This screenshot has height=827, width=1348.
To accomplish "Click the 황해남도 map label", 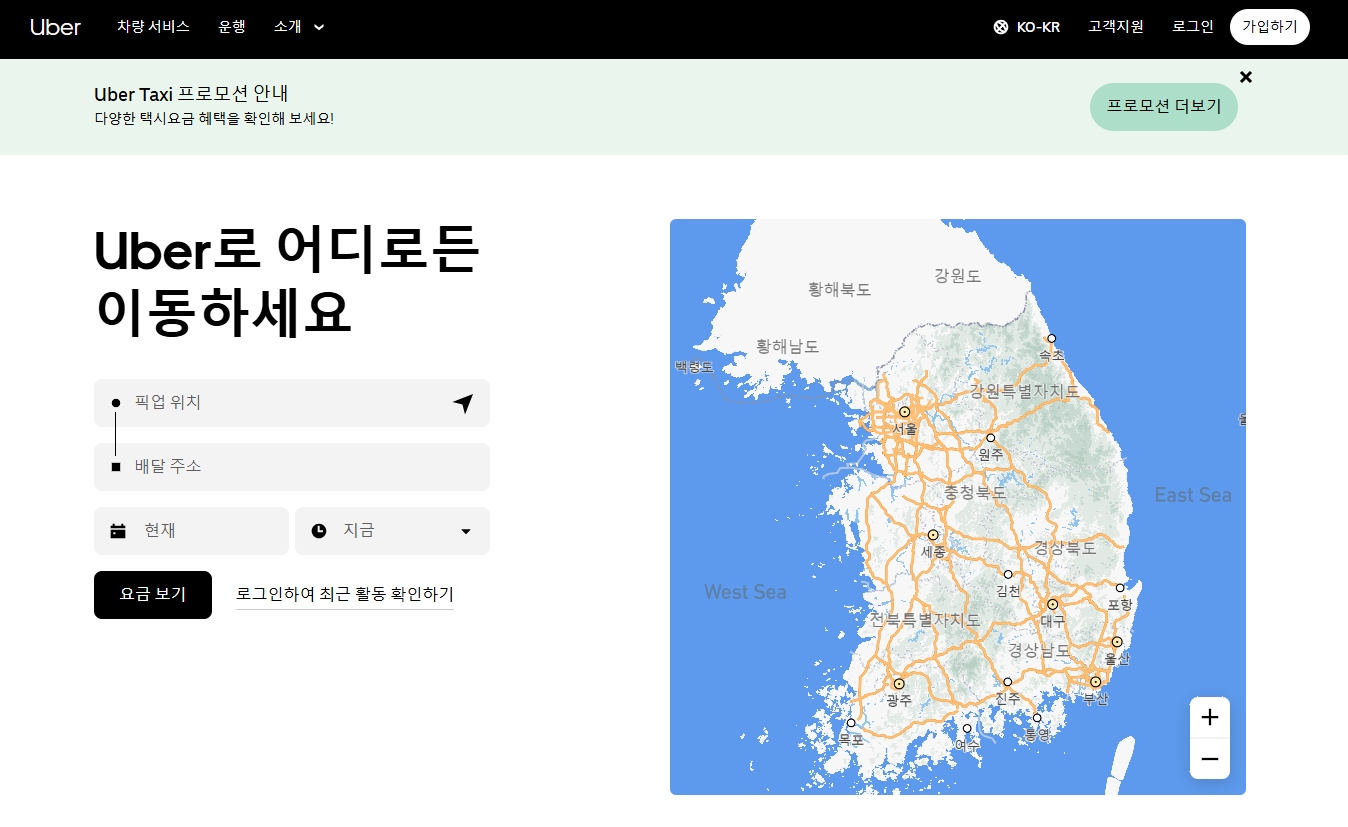I will tap(788, 346).
